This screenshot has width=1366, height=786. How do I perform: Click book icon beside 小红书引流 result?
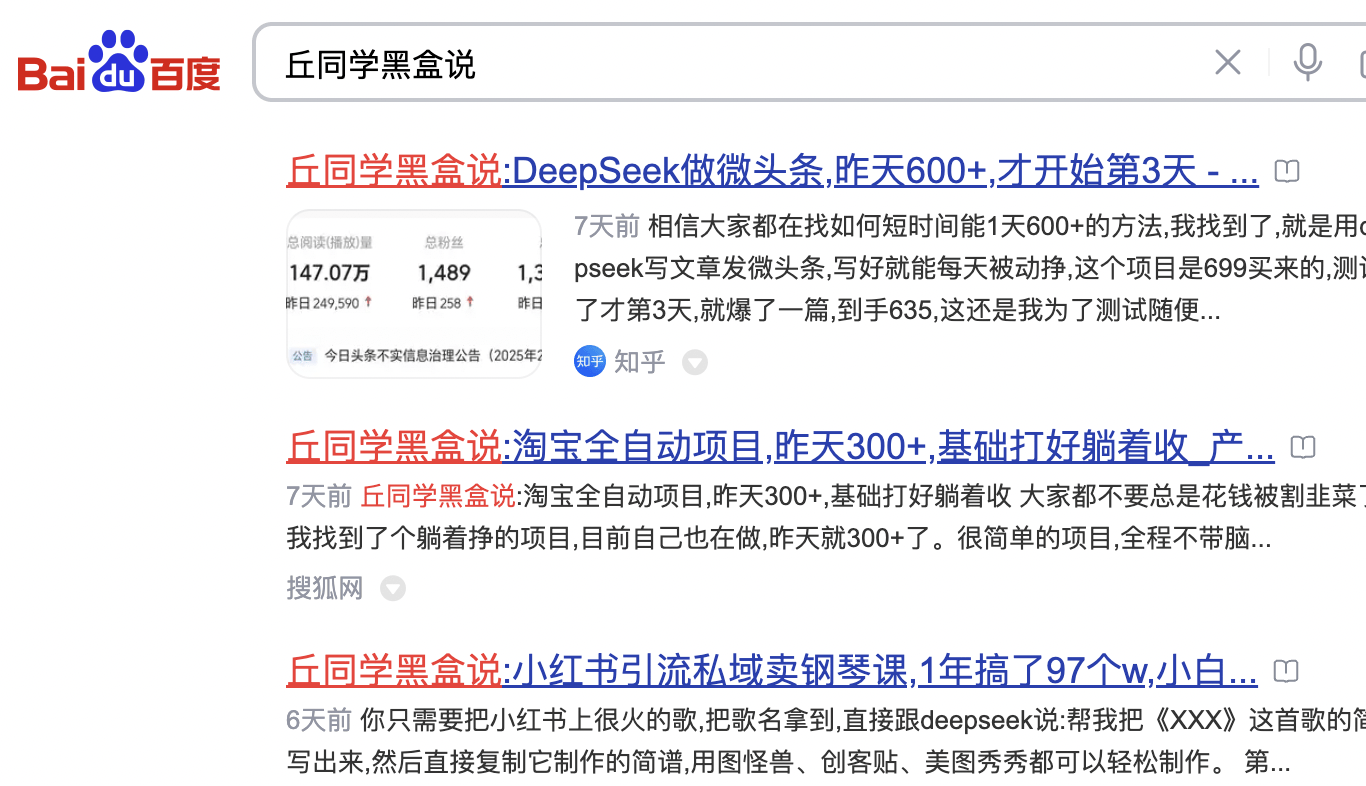tap(1286, 671)
